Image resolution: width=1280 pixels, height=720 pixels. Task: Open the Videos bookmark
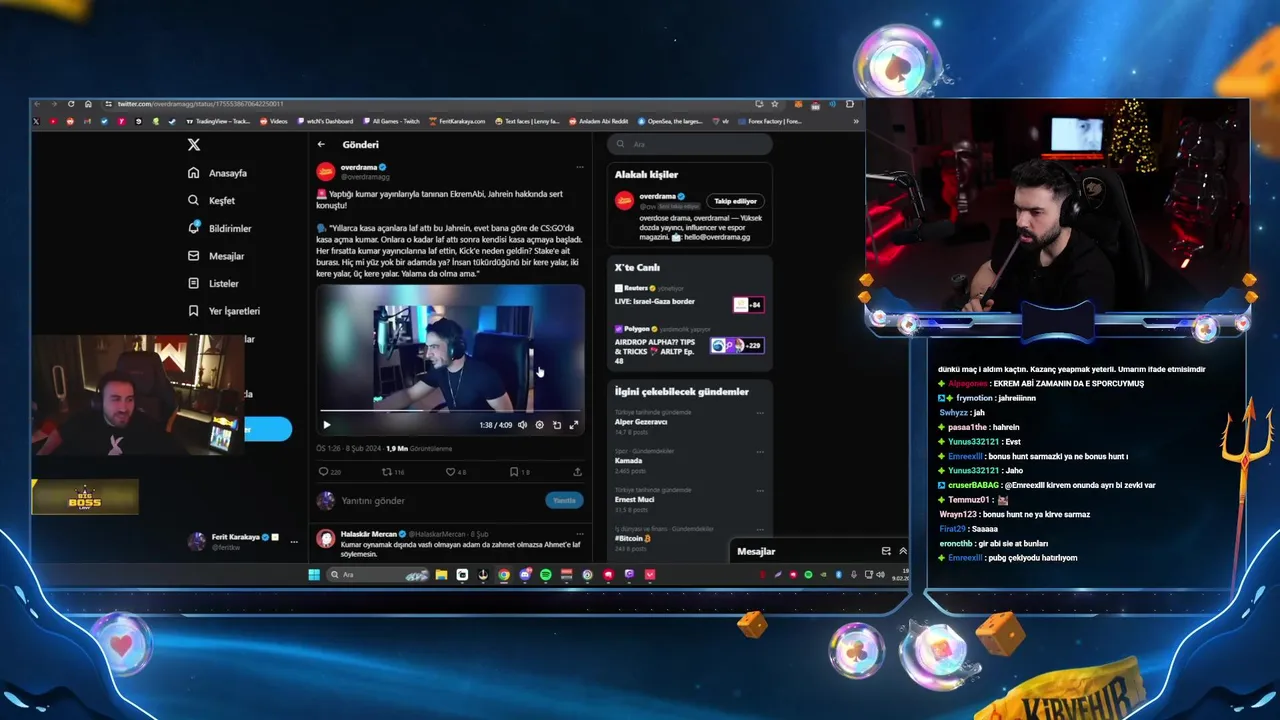point(274,121)
